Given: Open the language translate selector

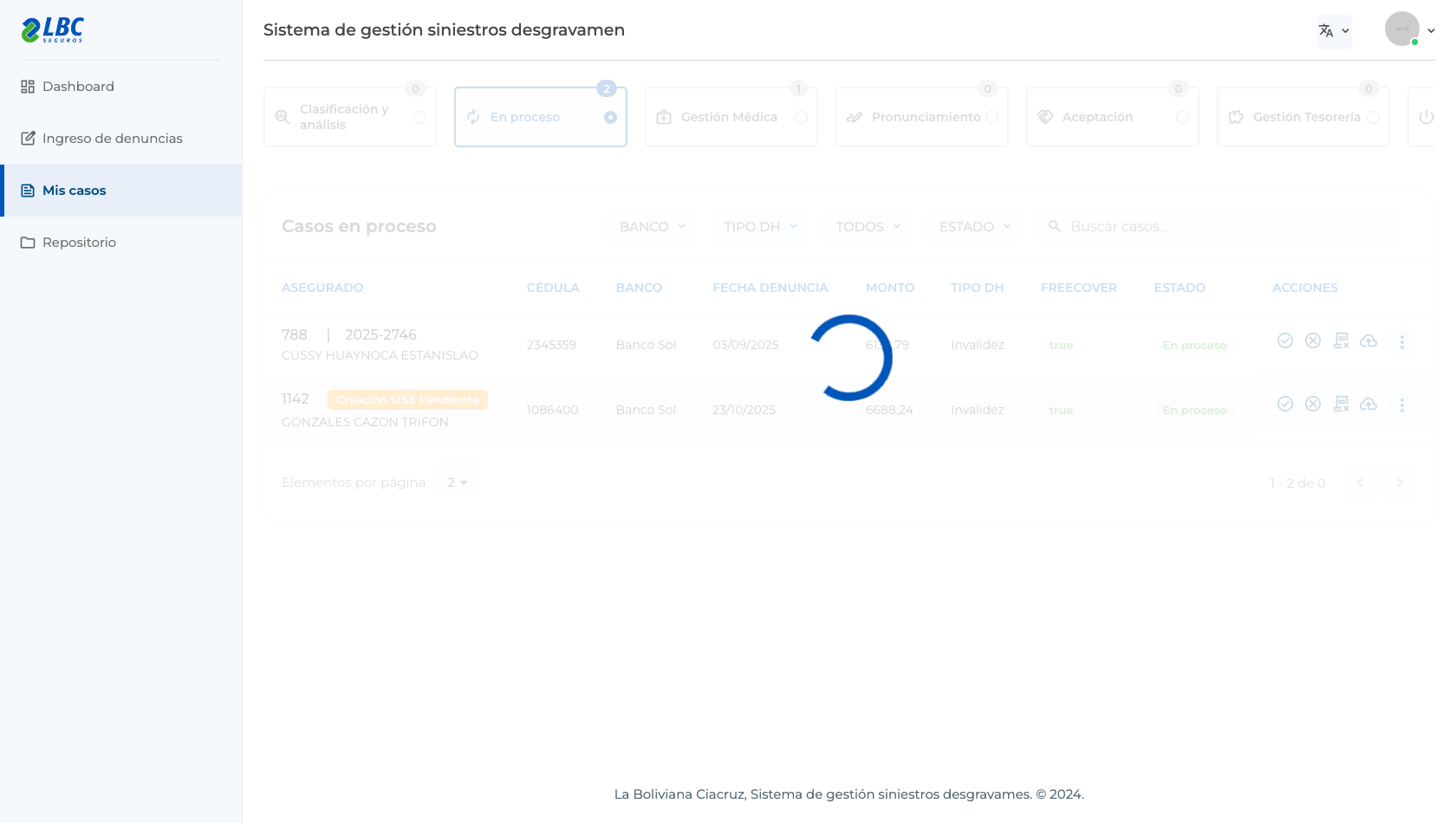Looking at the screenshot, I should 1334,31.
